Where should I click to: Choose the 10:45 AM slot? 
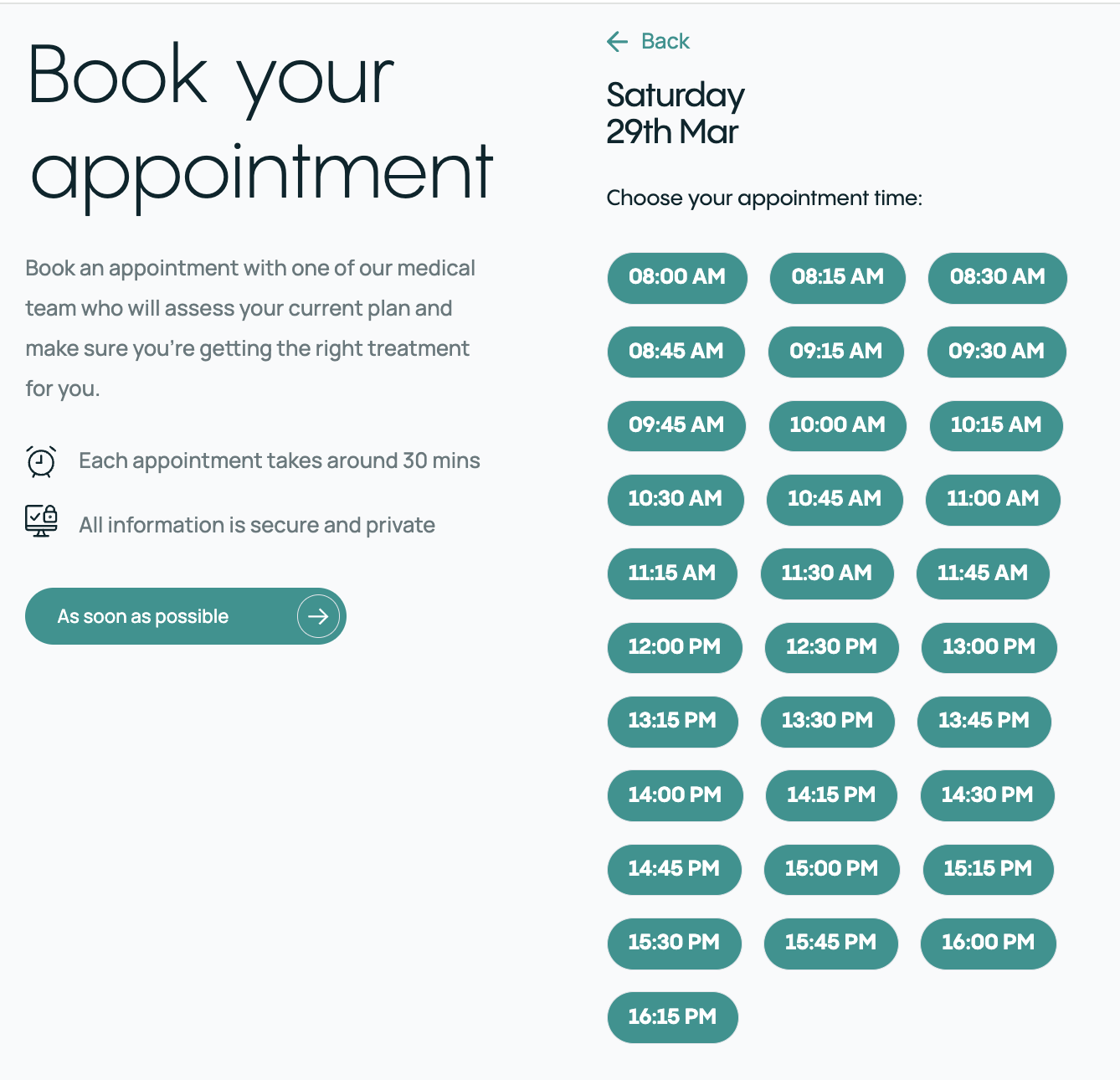835,499
